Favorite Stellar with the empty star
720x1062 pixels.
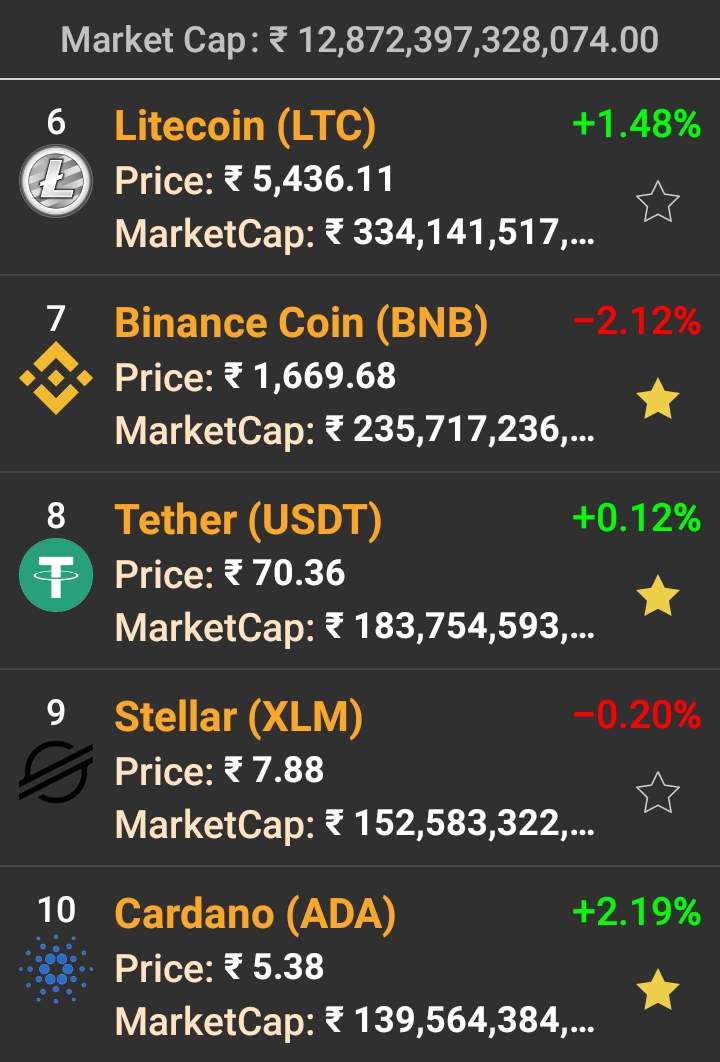(x=658, y=793)
